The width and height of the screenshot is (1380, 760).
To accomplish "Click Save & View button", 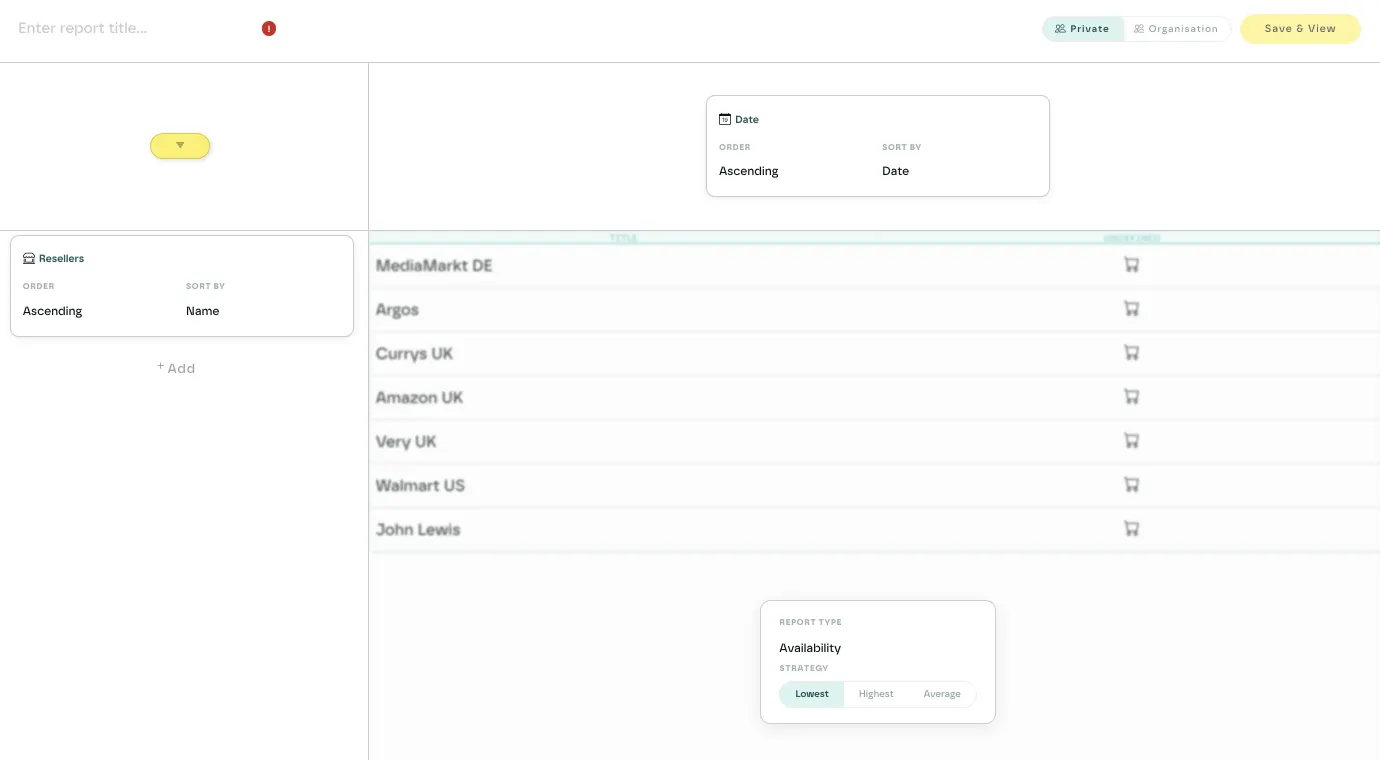I will [x=1300, y=29].
